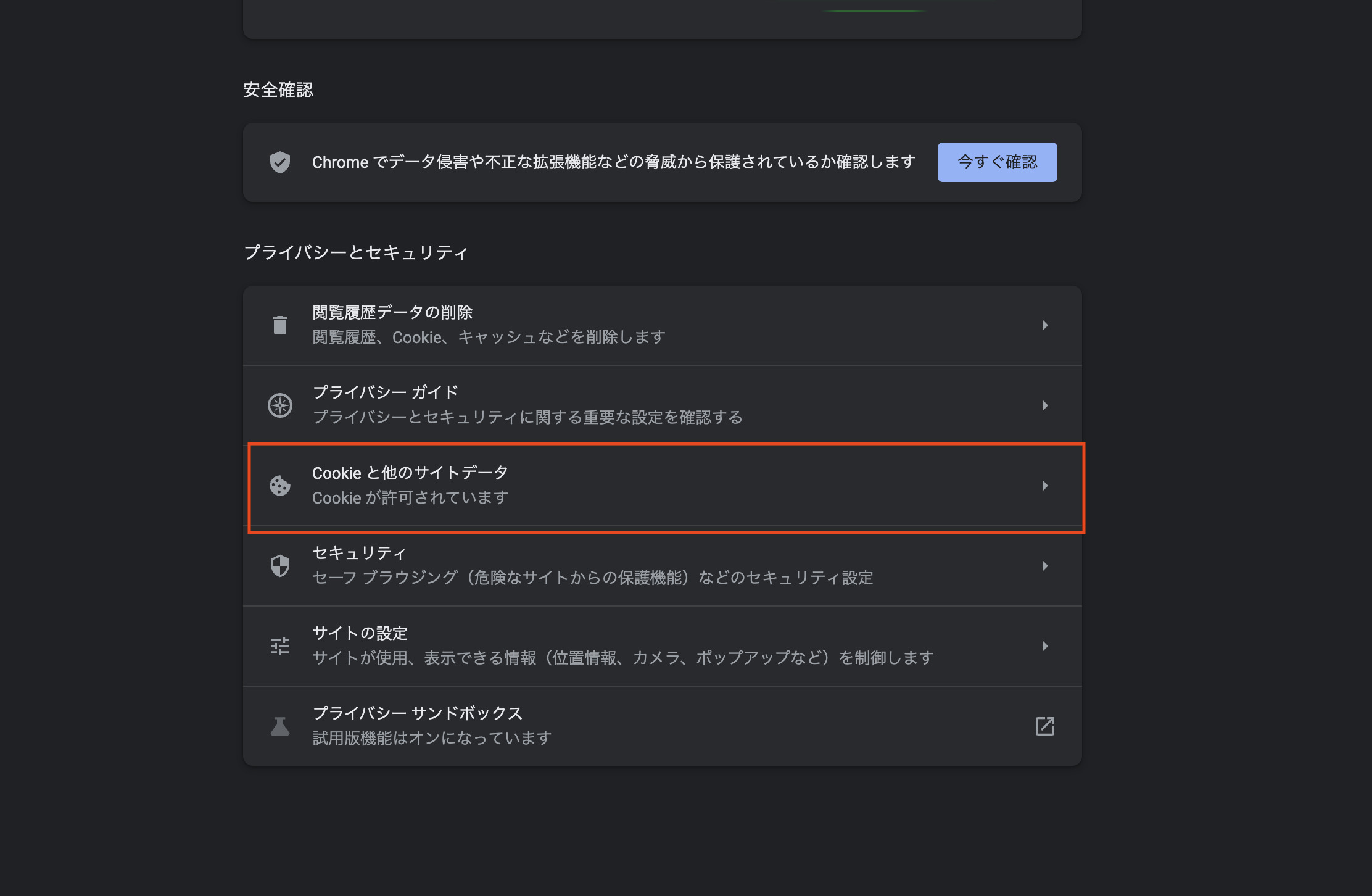Select Cookie と他のサイトデータ entry

click(663, 486)
